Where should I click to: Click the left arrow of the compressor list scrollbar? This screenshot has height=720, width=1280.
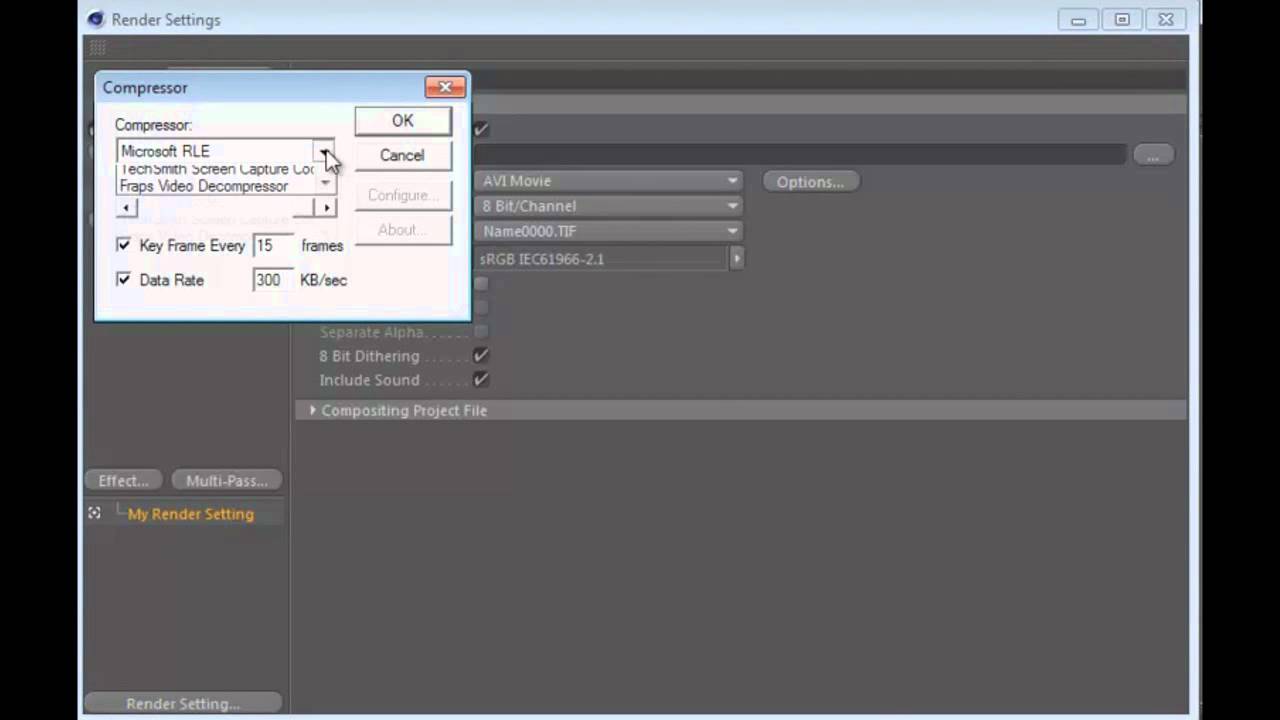[126, 207]
